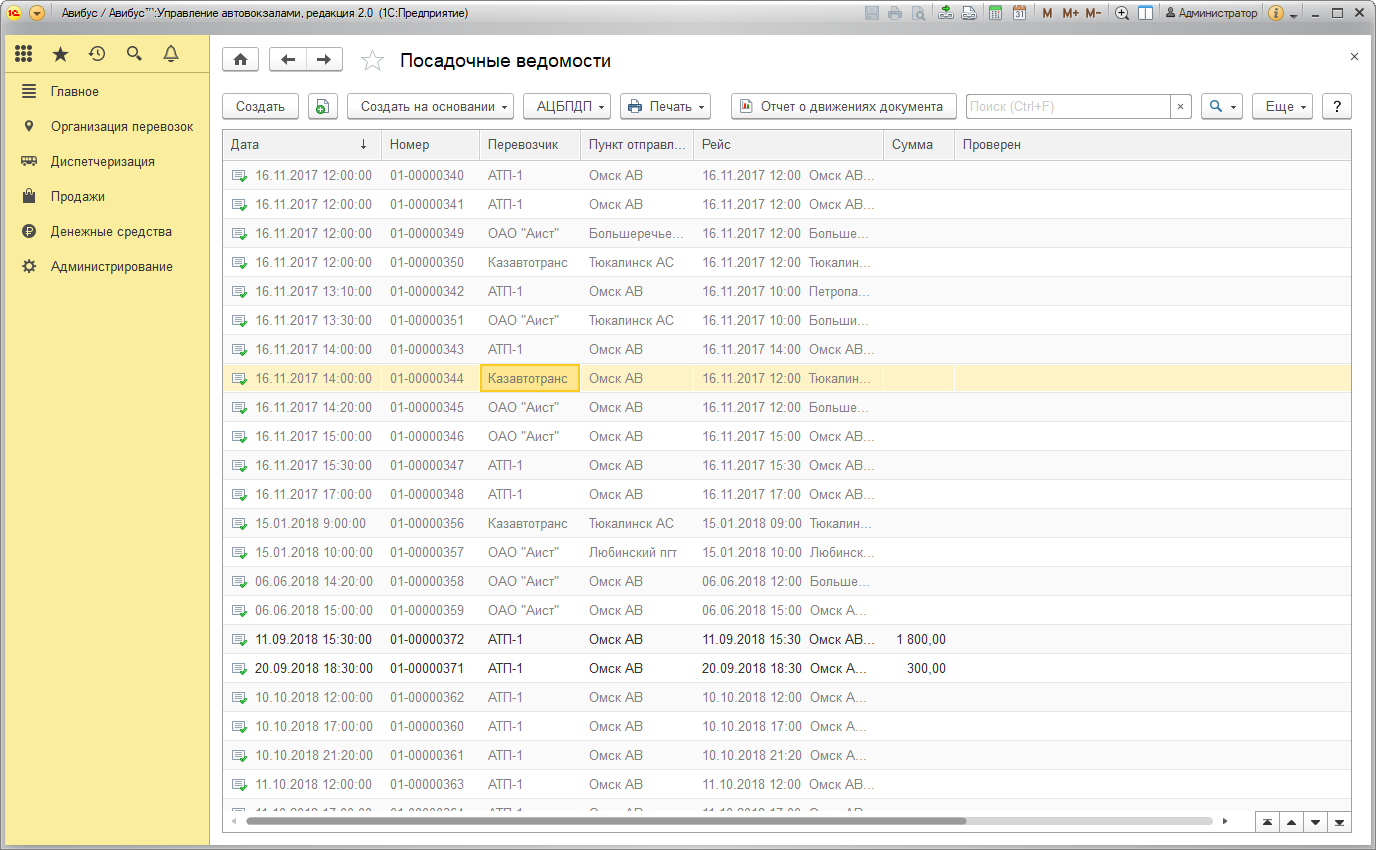Click the sidebar search magnifier icon
Screen dimensions: 1376x850
(x=134, y=54)
